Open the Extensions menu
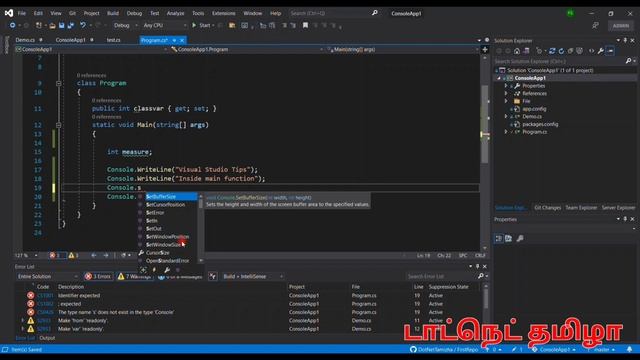 [x=224, y=13]
